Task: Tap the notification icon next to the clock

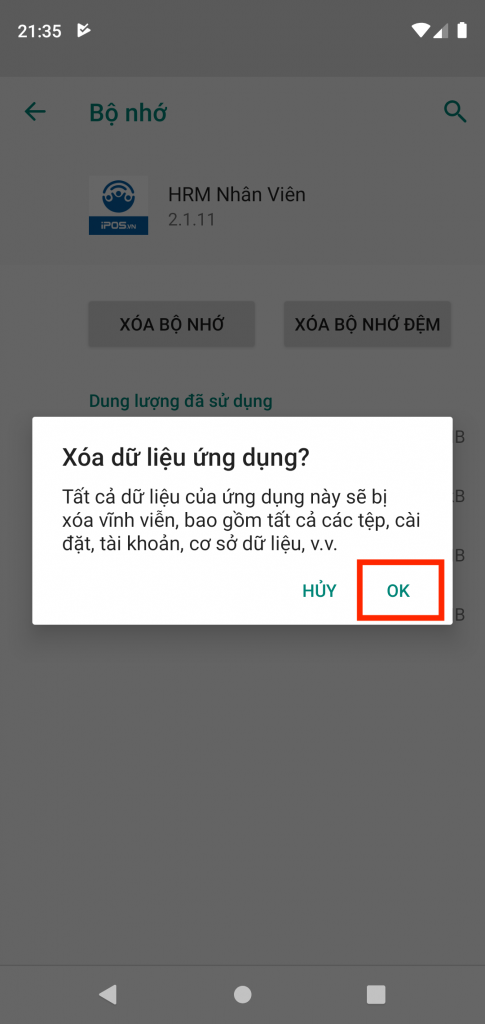Action: point(83,30)
